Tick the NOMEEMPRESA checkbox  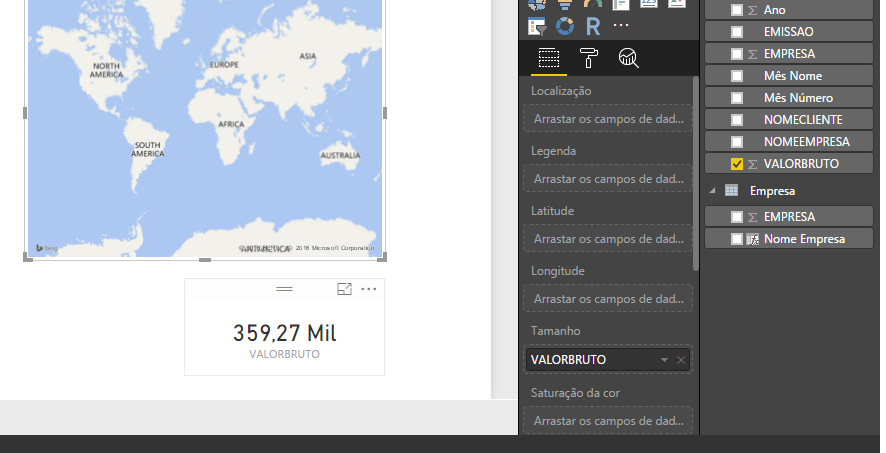pyautogui.click(x=737, y=142)
